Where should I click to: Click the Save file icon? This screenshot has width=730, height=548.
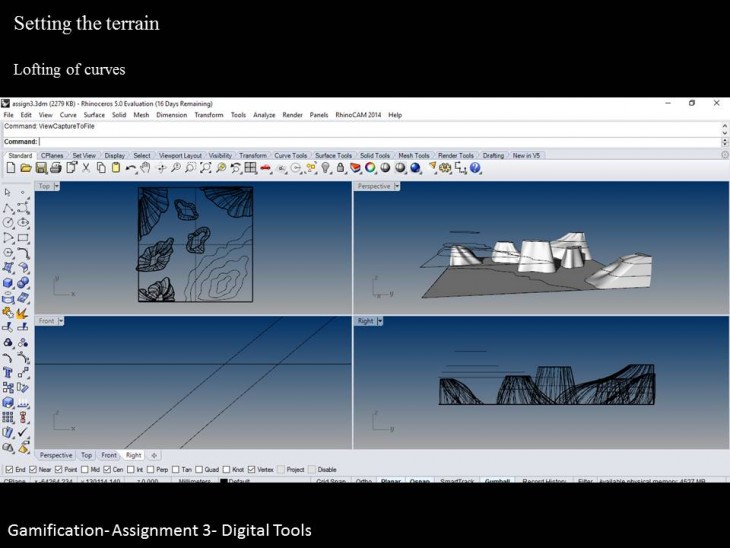click(41, 168)
